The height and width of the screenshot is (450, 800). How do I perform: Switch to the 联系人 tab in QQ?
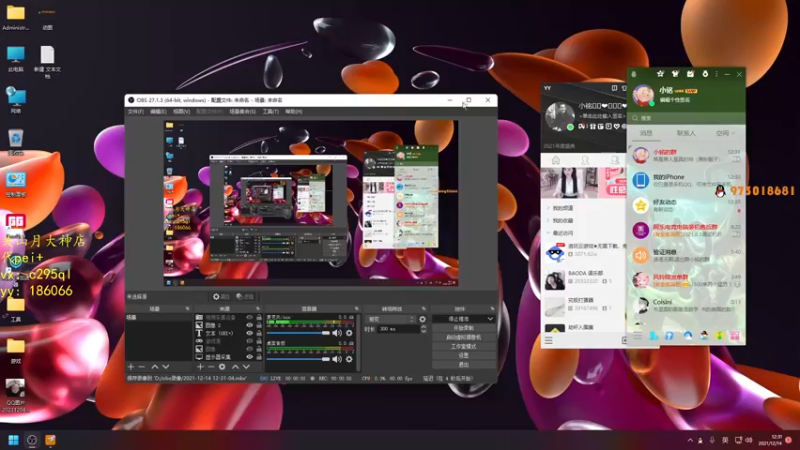686,133
